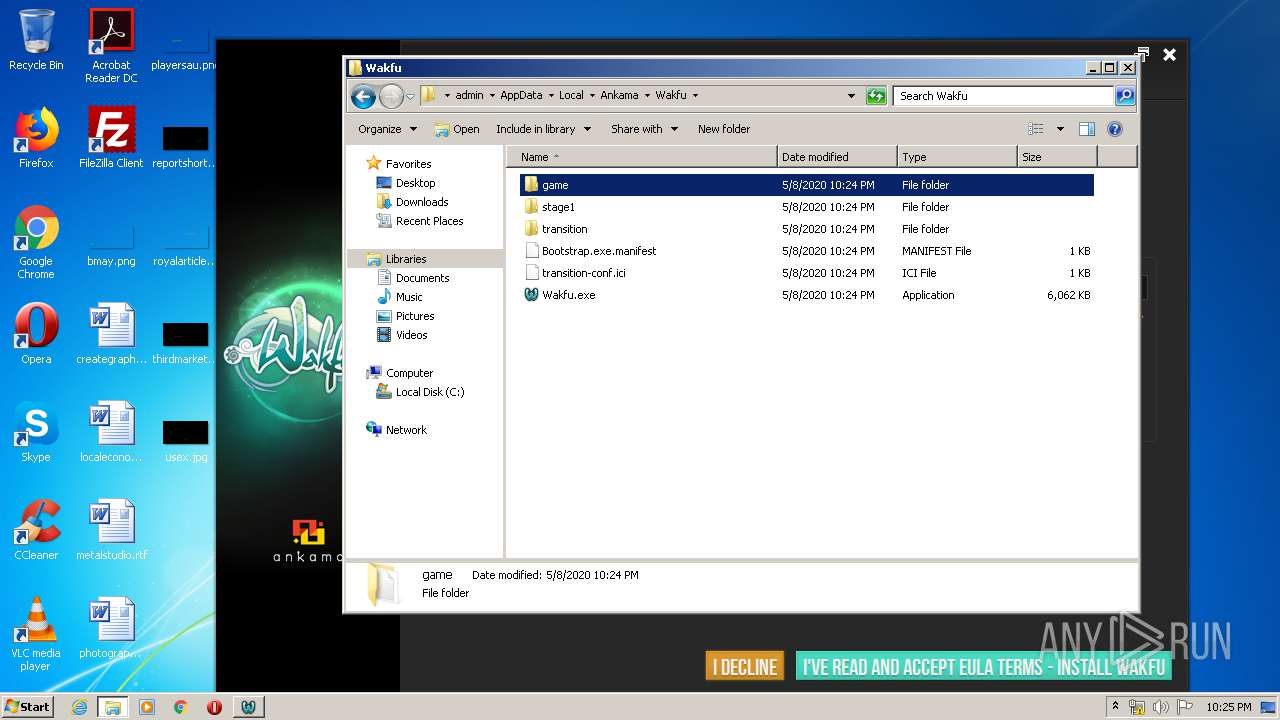Click the refresh button beside the address bar
The image size is (1280, 720).
point(876,96)
